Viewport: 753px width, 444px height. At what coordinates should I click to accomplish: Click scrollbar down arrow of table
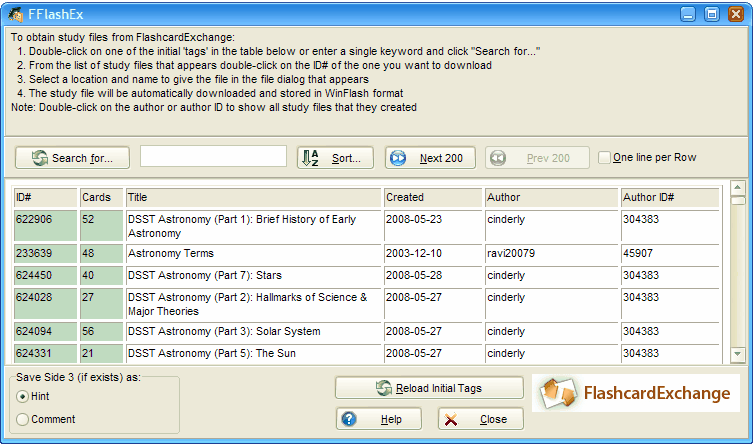tap(738, 355)
